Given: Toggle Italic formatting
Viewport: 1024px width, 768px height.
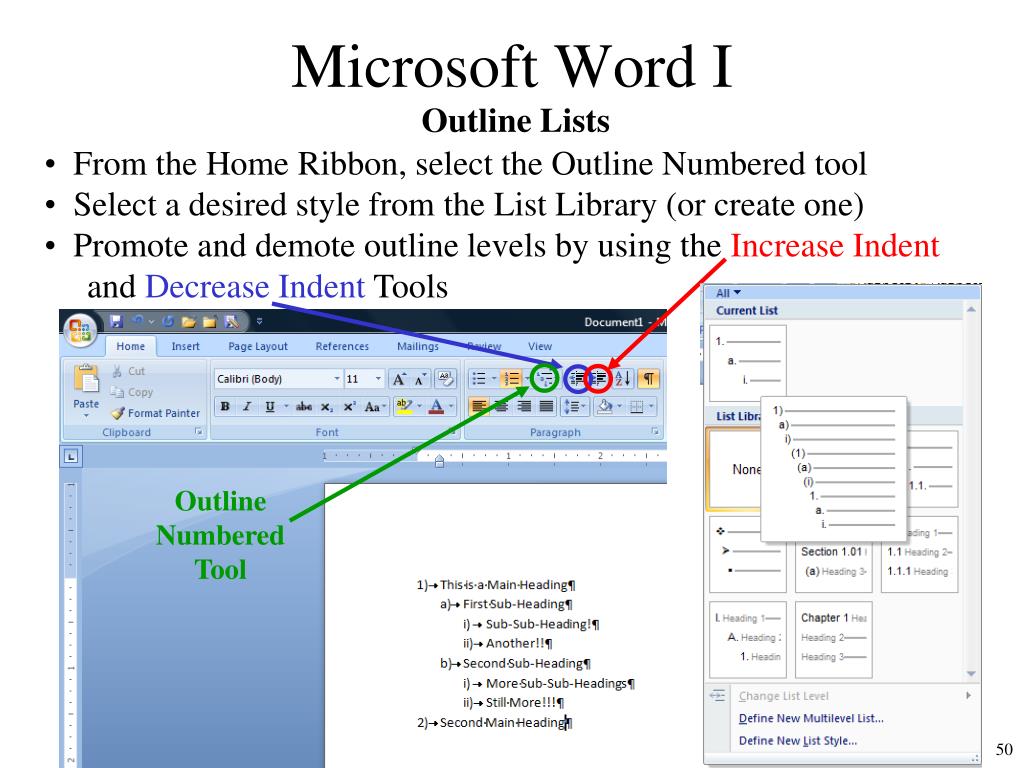Looking at the screenshot, I should click(247, 406).
